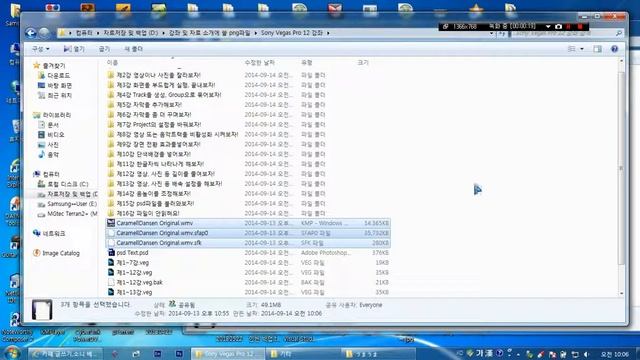This screenshot has height=360, width=640.
Task: Click the recorder camera capture icon
Action: click(x=558, y=27)
